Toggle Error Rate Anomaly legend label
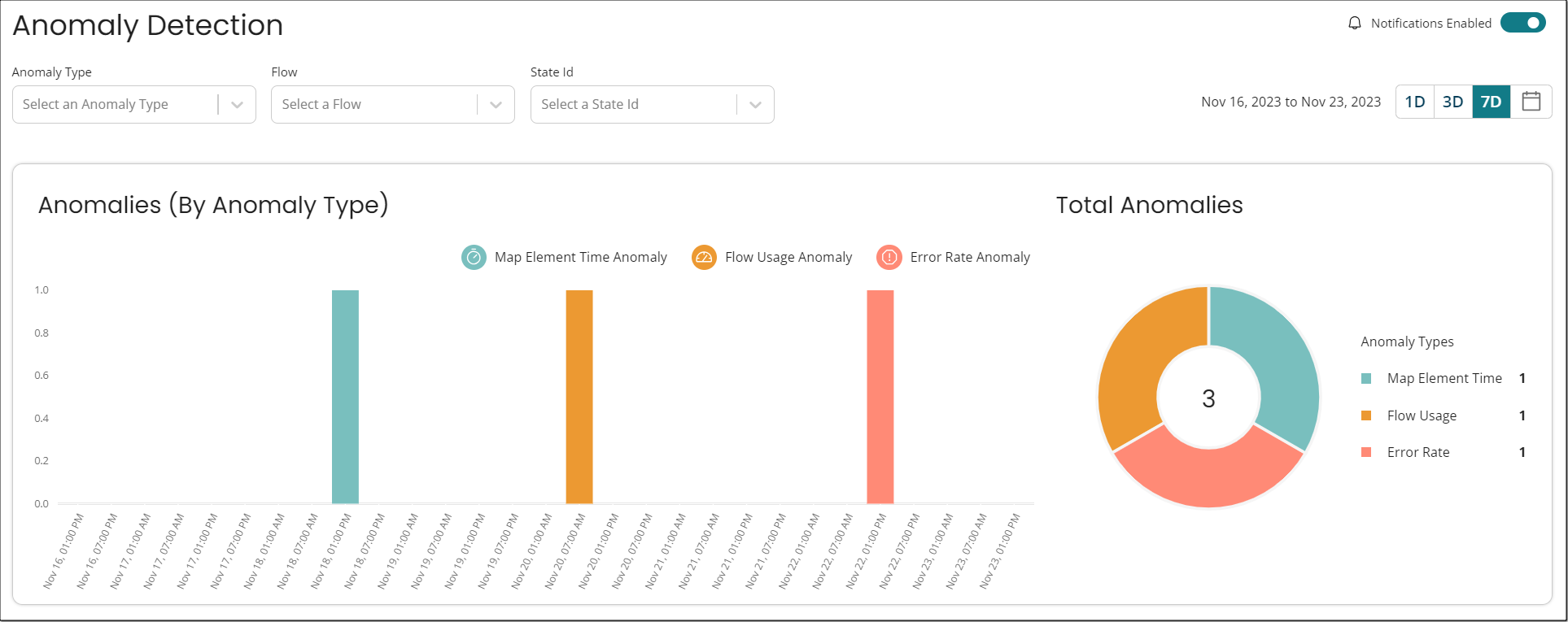 (x=970, y=257)
